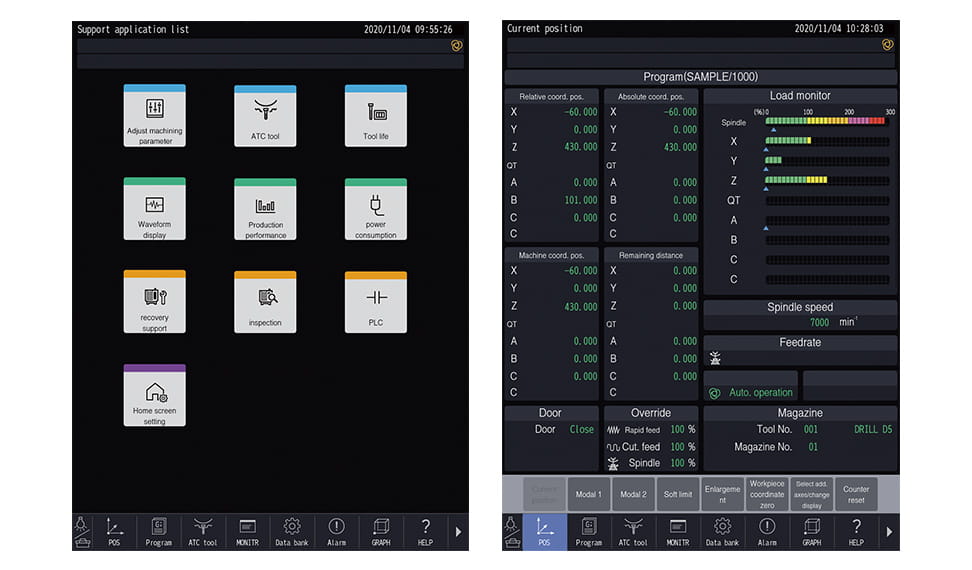
Task: Click the ATC tool tile in application list
Action: pos(265,116)
